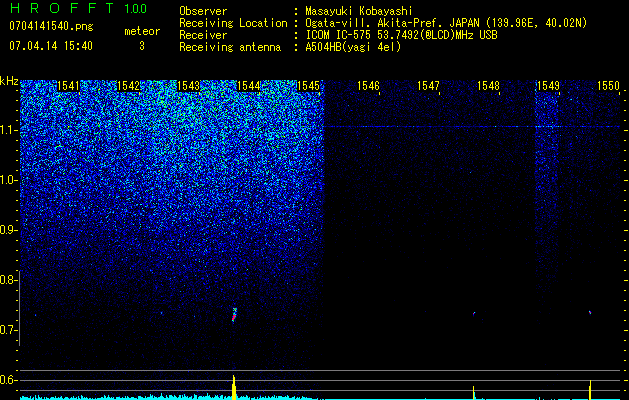Click the antenna text A504HB(yagi 4el)
Screen dimensions: 629x400
tap(353, 47)
